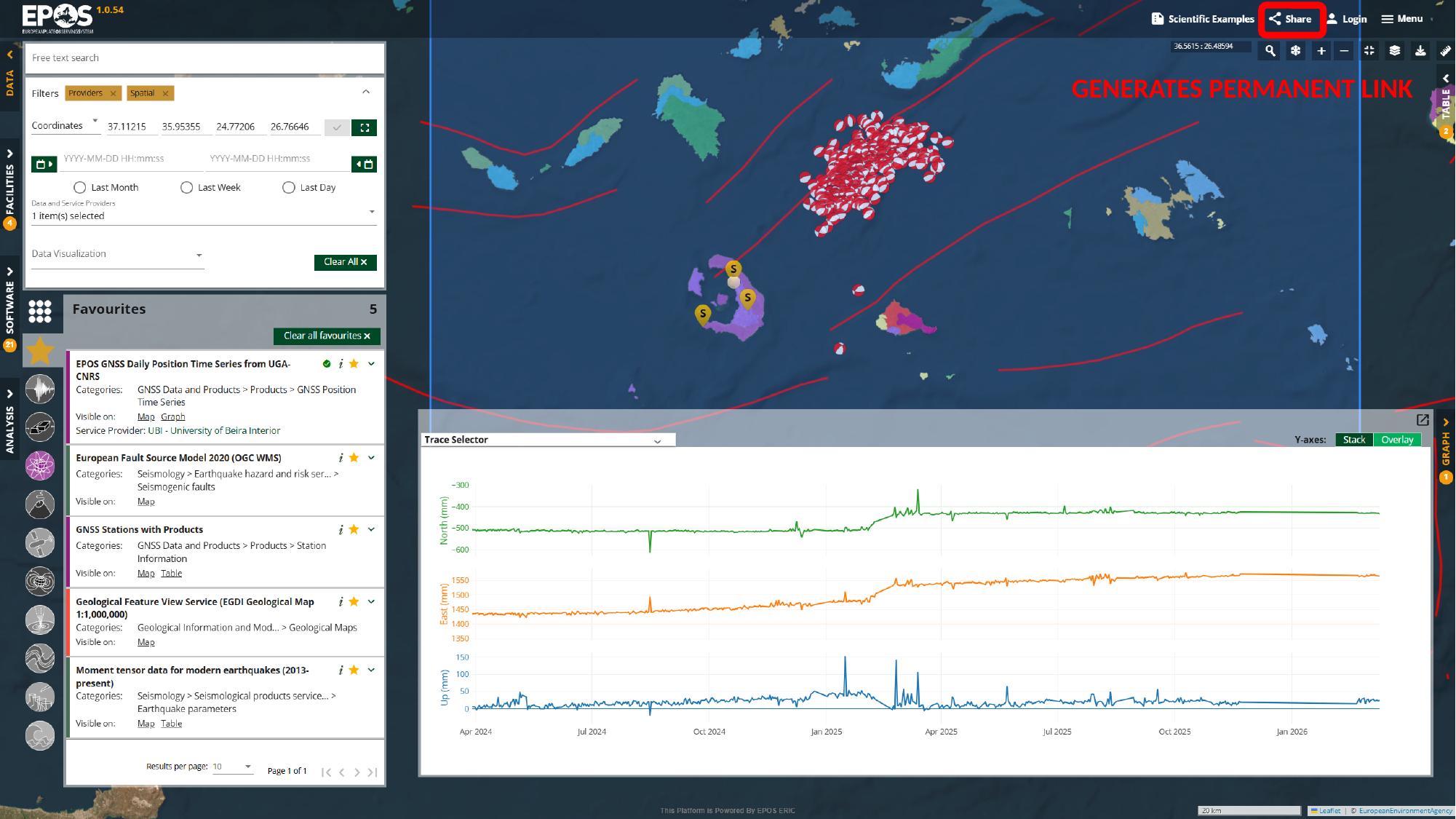Open the Menu in the top bar
The width and height of the screenshot is (1456, 819).
1401,19
